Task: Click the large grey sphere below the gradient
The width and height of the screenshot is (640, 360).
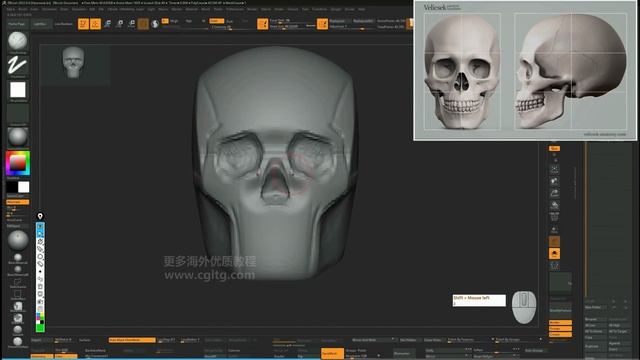Action: [18, 241]
